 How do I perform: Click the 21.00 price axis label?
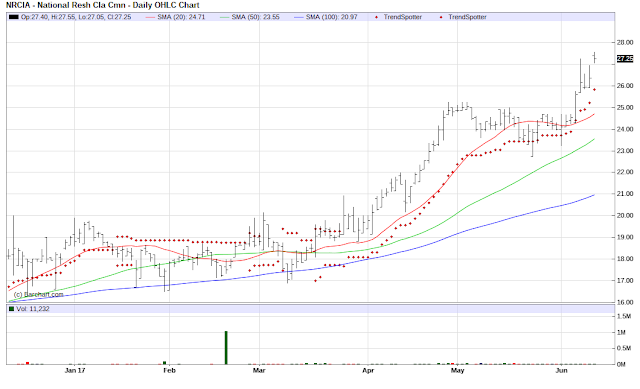point(625,194)
